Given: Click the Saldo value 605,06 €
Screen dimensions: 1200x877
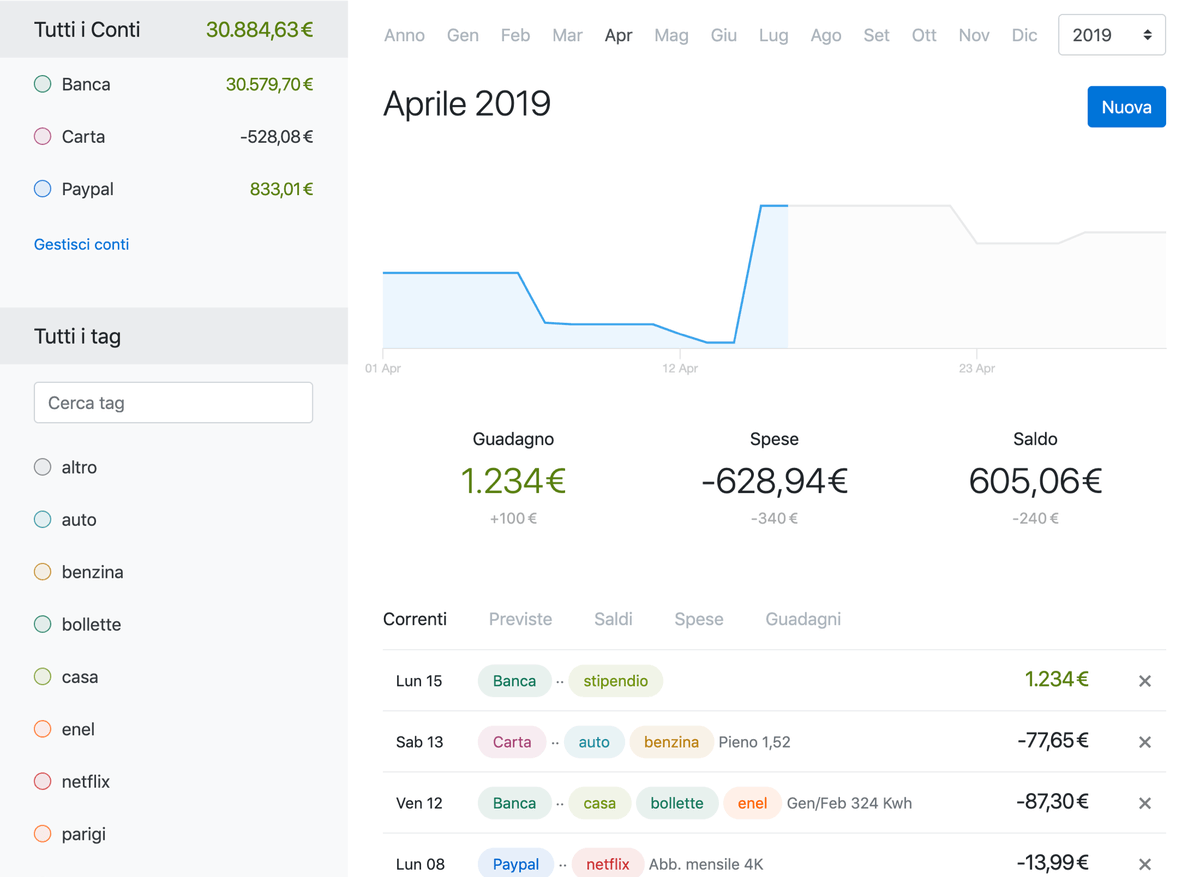Looking at the screenshot, I should click(x=1035, y=481).
